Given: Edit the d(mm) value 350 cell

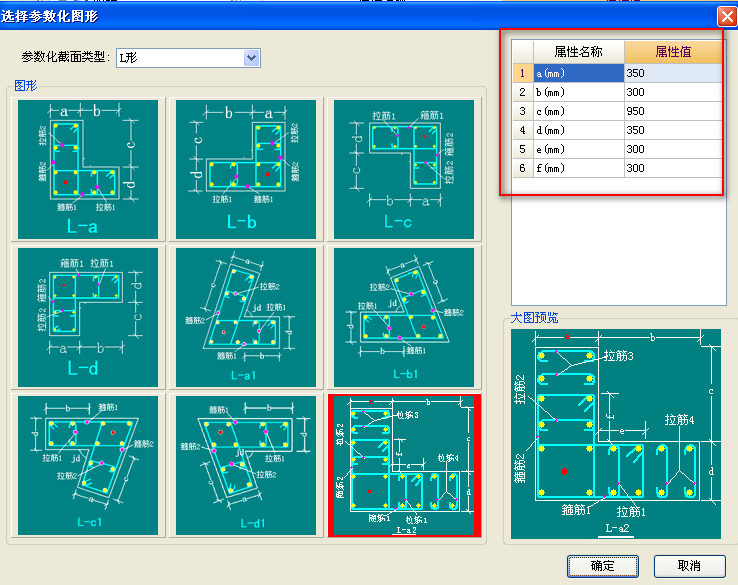Looking at the screenshot, I should click(x=673, y=130).
